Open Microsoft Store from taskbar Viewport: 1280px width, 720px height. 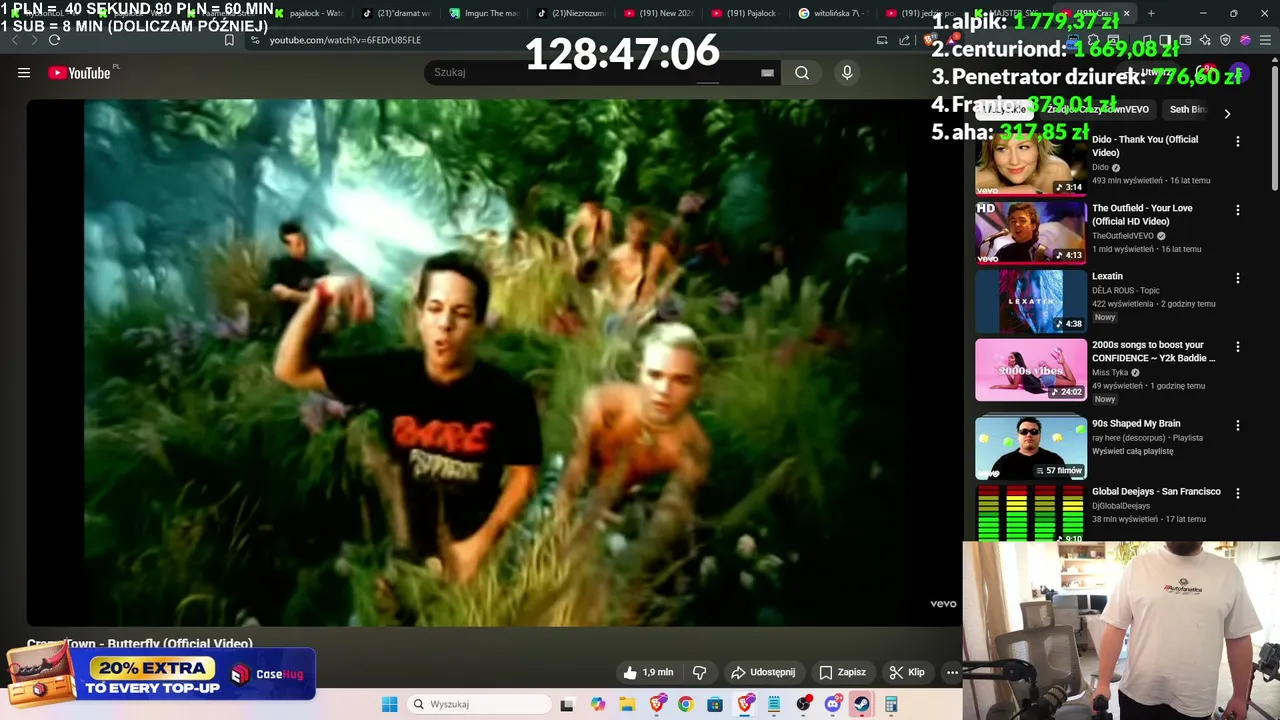(715, 704)
